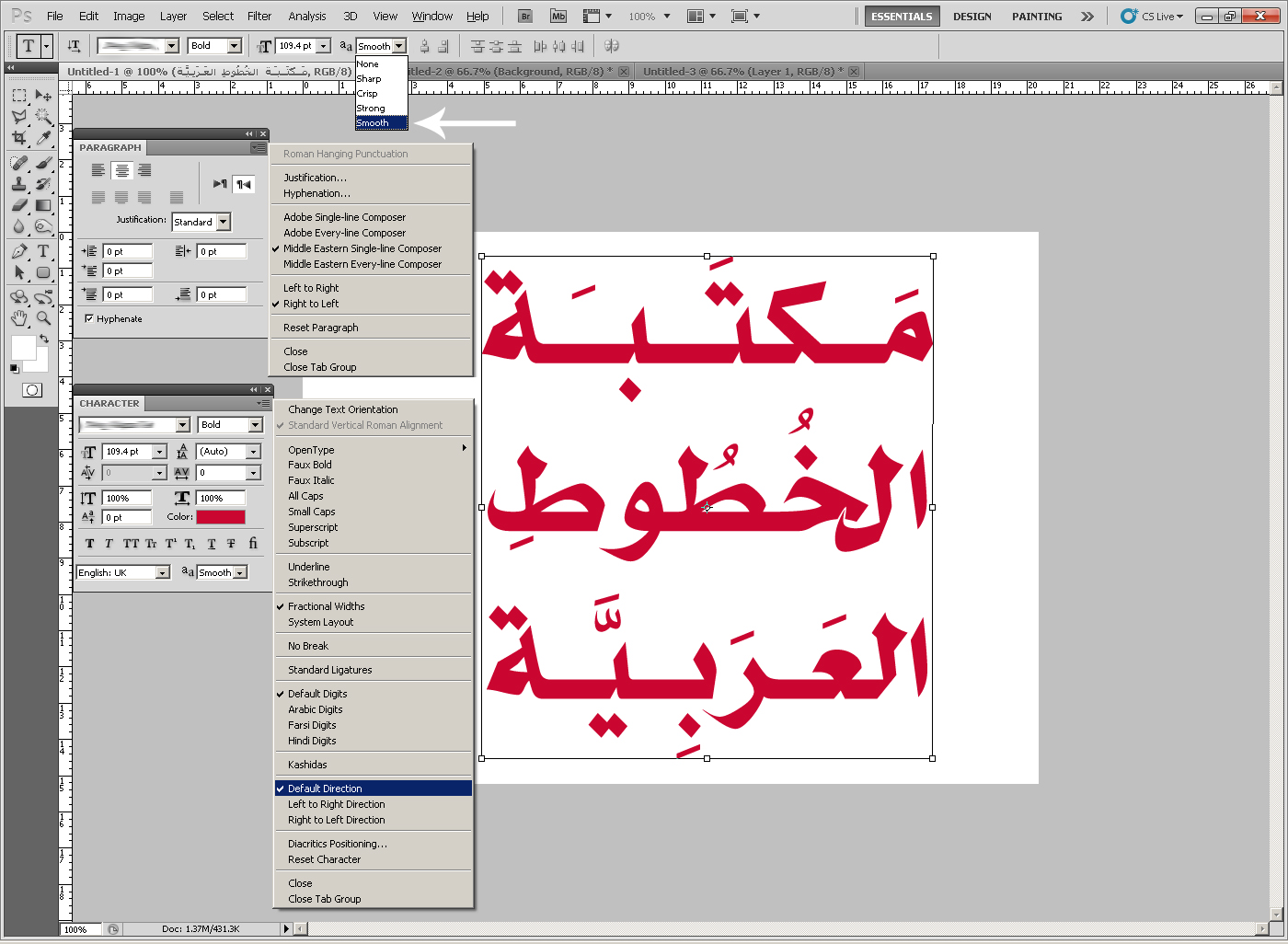Select the Brush tool
This screenshot has height=944, width=1288.
[x=42, y=163]
